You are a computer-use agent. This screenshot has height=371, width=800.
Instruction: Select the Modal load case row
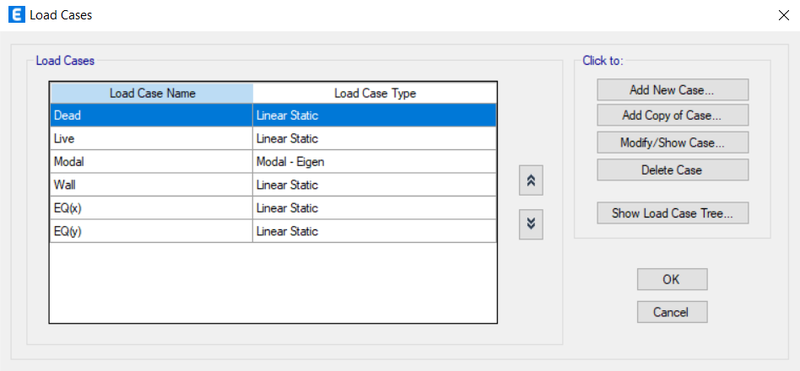[273, 162]
